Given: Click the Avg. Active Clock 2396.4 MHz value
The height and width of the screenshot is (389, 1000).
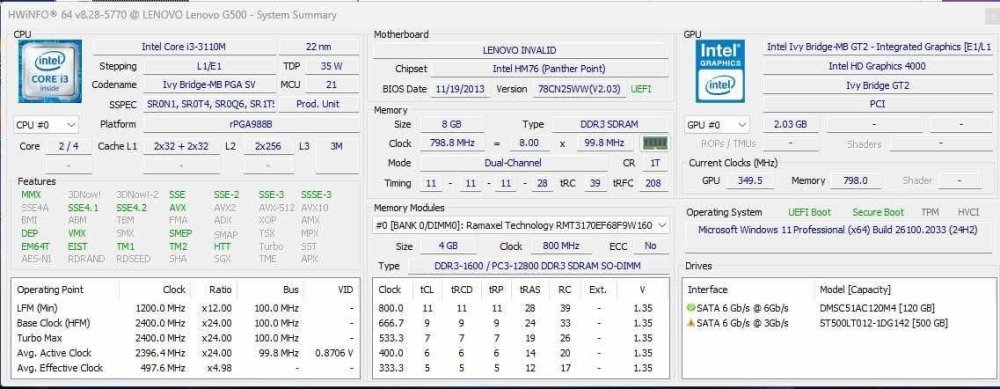Looking at the screenshot, I should pyautogui.click(x=160, y=353).
